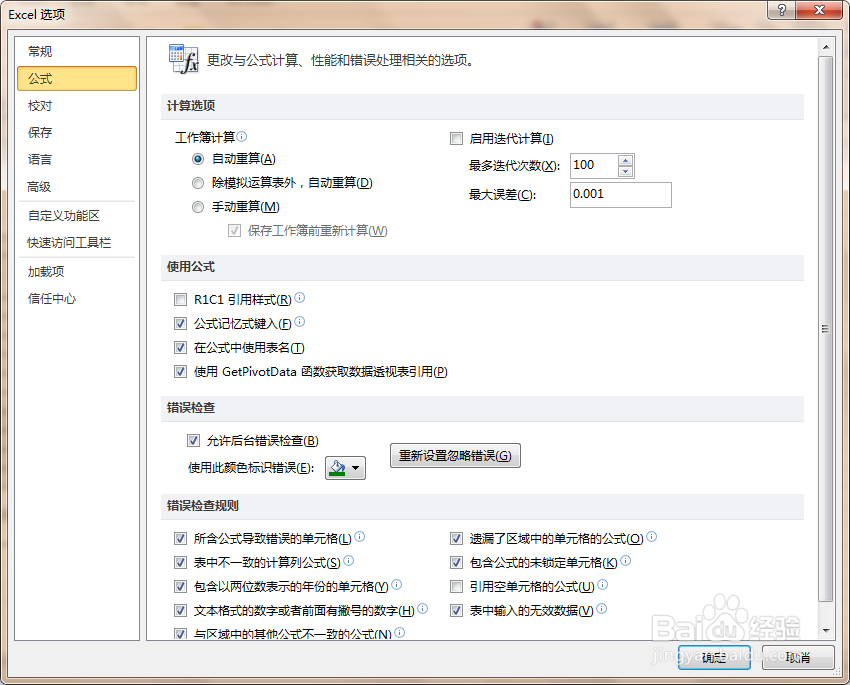Open error indicator color dropdown
850x685 pixels.
click(345, 468)
